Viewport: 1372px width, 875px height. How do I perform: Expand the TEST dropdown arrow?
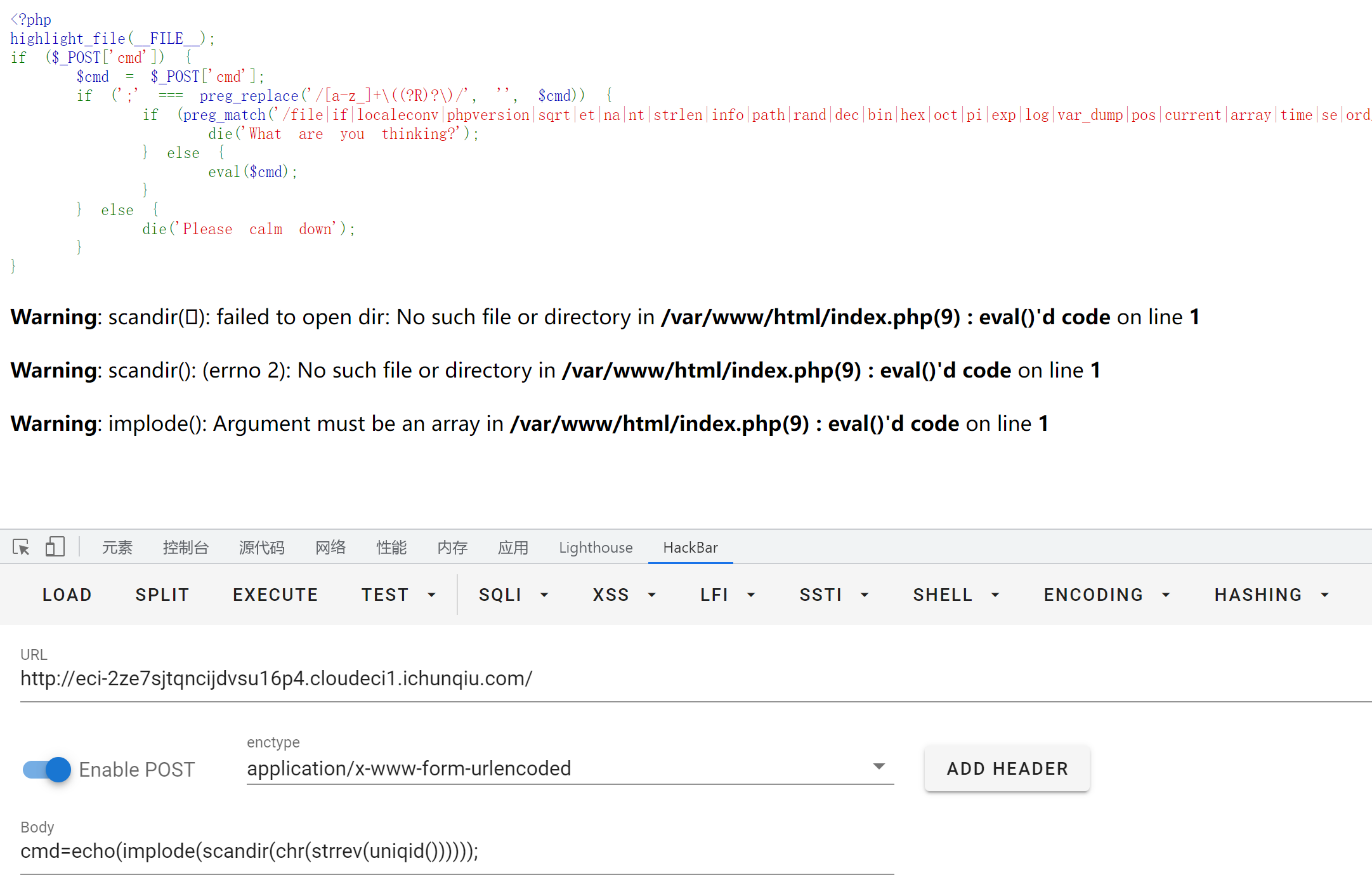(431, 595)
